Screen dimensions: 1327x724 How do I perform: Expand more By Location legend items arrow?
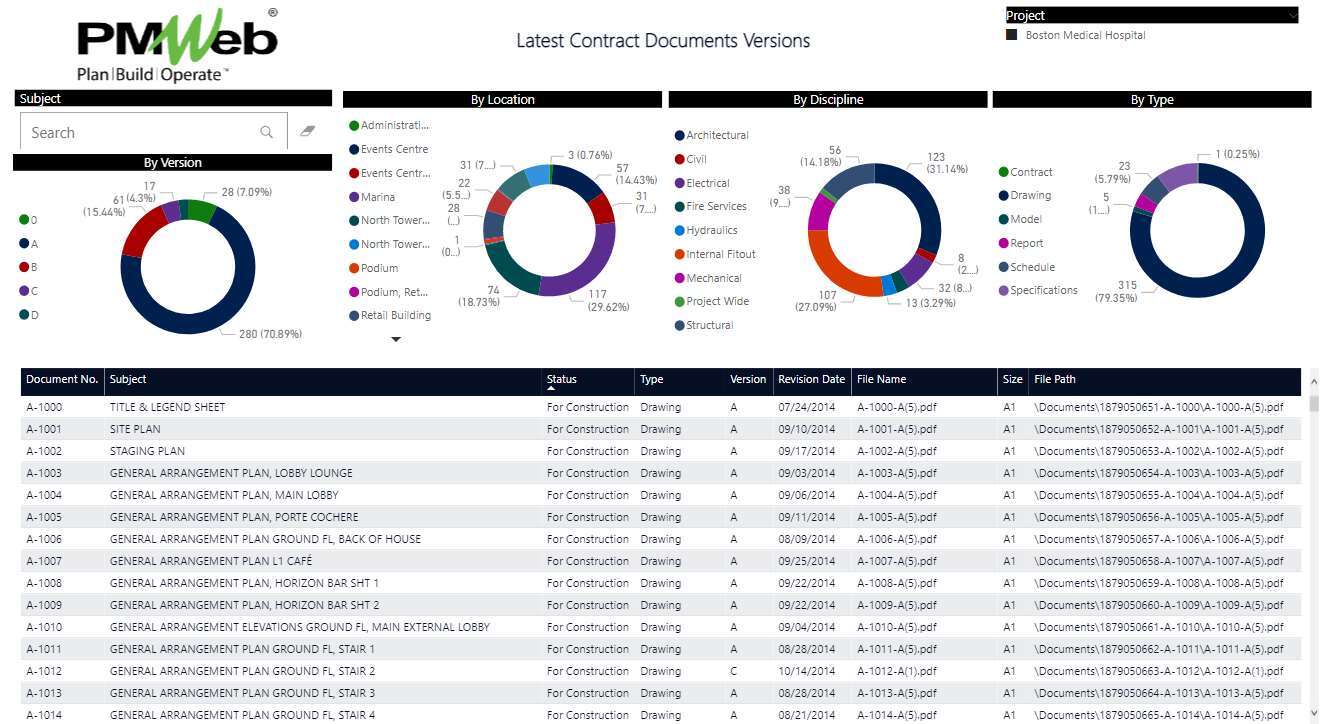click(x=396, y=340)
